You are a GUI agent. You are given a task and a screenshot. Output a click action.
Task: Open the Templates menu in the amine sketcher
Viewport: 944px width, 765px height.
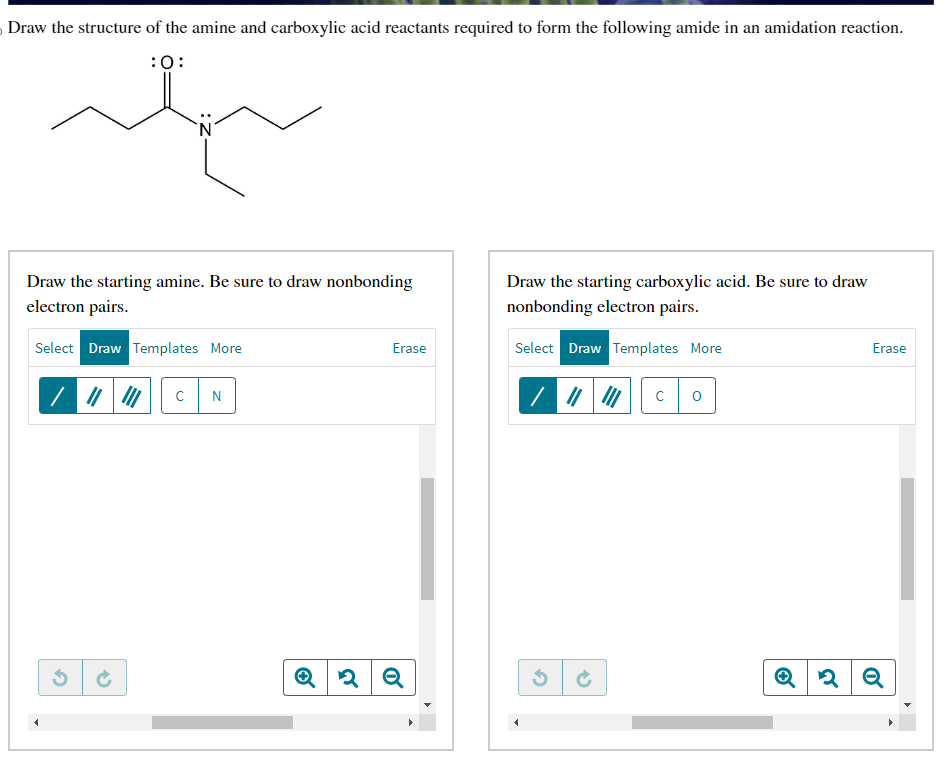[x=166, y=348]
